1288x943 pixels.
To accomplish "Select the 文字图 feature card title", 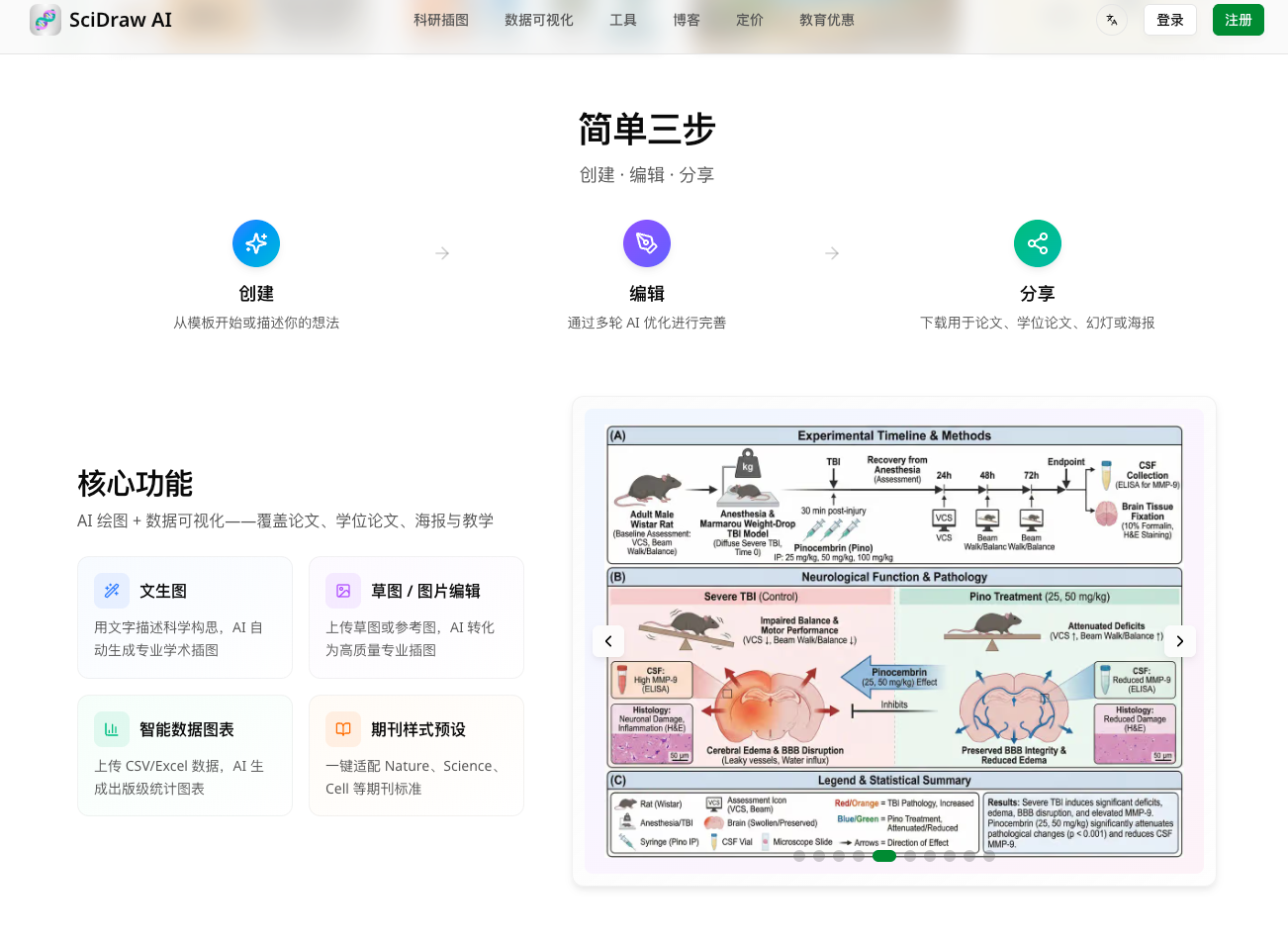I will click(163, 591).
